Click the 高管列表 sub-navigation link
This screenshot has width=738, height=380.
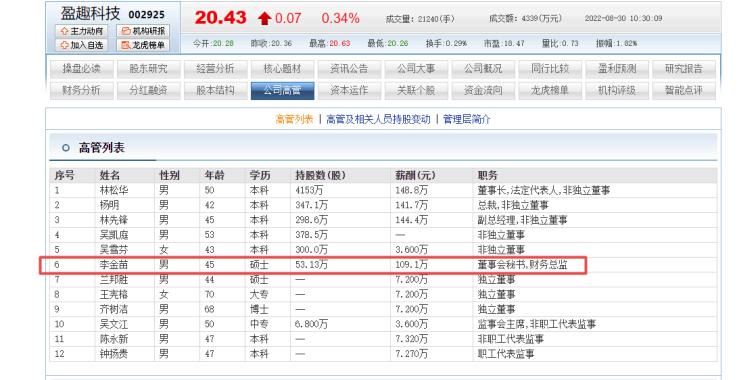pyautogui.click(x=294, y=120)
